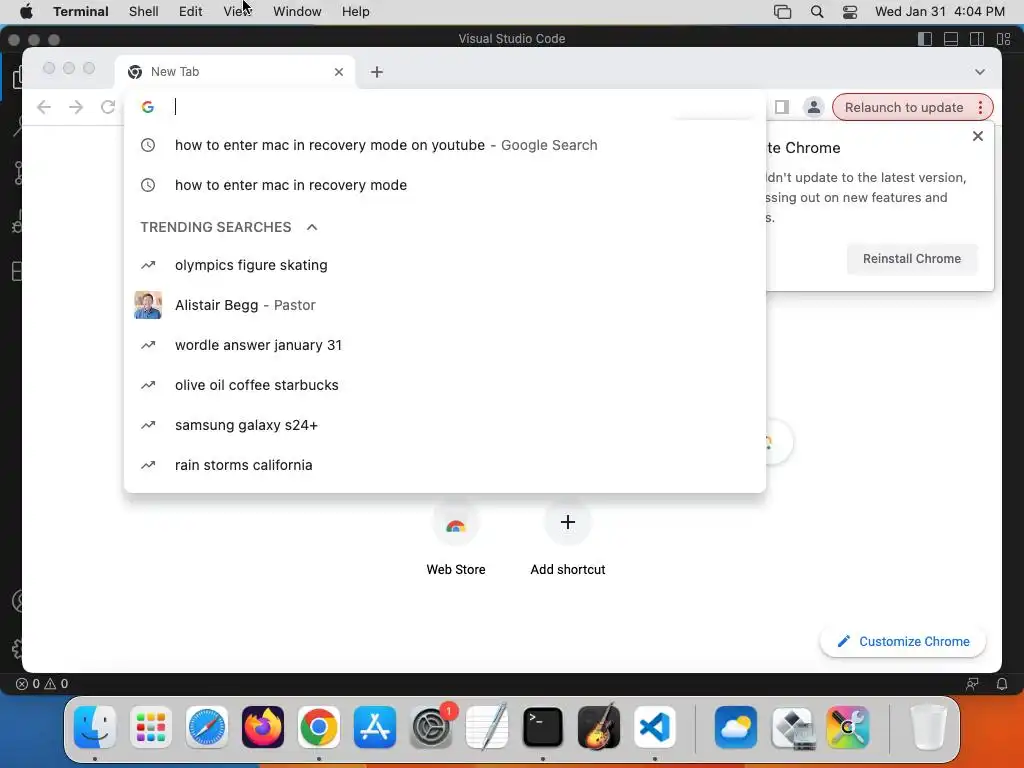Screen dimensions: 1024x768
Task: Open Spotlight search in menu bar
Action: pyautogui.click(x=817, y=11)
